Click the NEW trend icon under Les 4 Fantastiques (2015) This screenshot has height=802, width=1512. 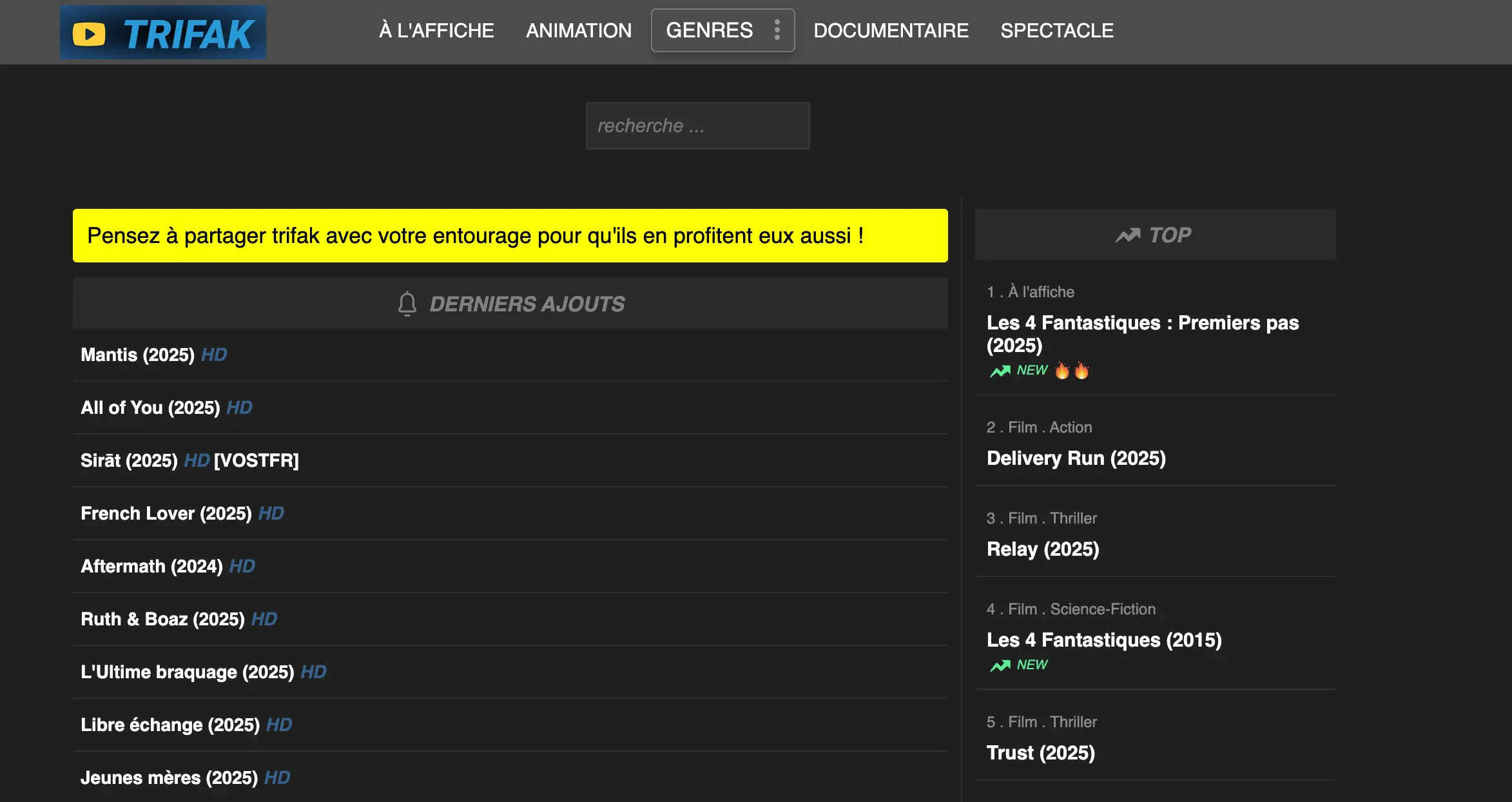(x=1000, y=665)
